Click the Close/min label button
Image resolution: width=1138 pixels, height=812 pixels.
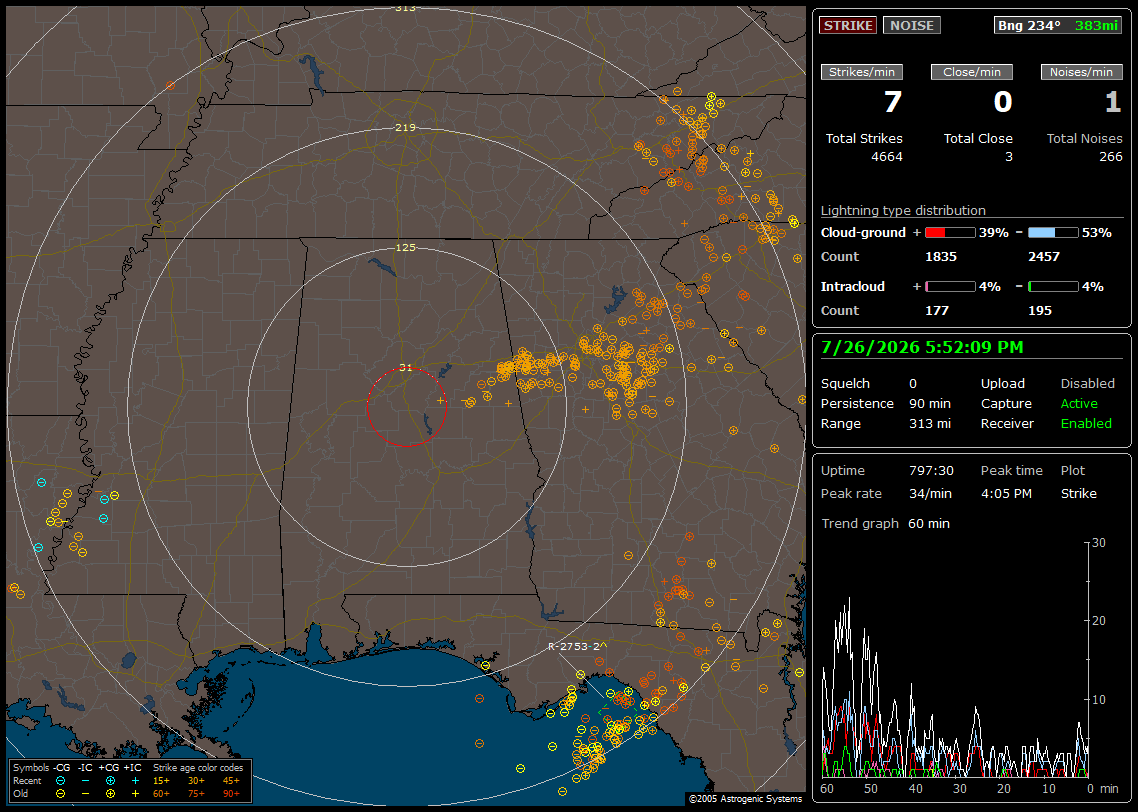click(972, 72)
